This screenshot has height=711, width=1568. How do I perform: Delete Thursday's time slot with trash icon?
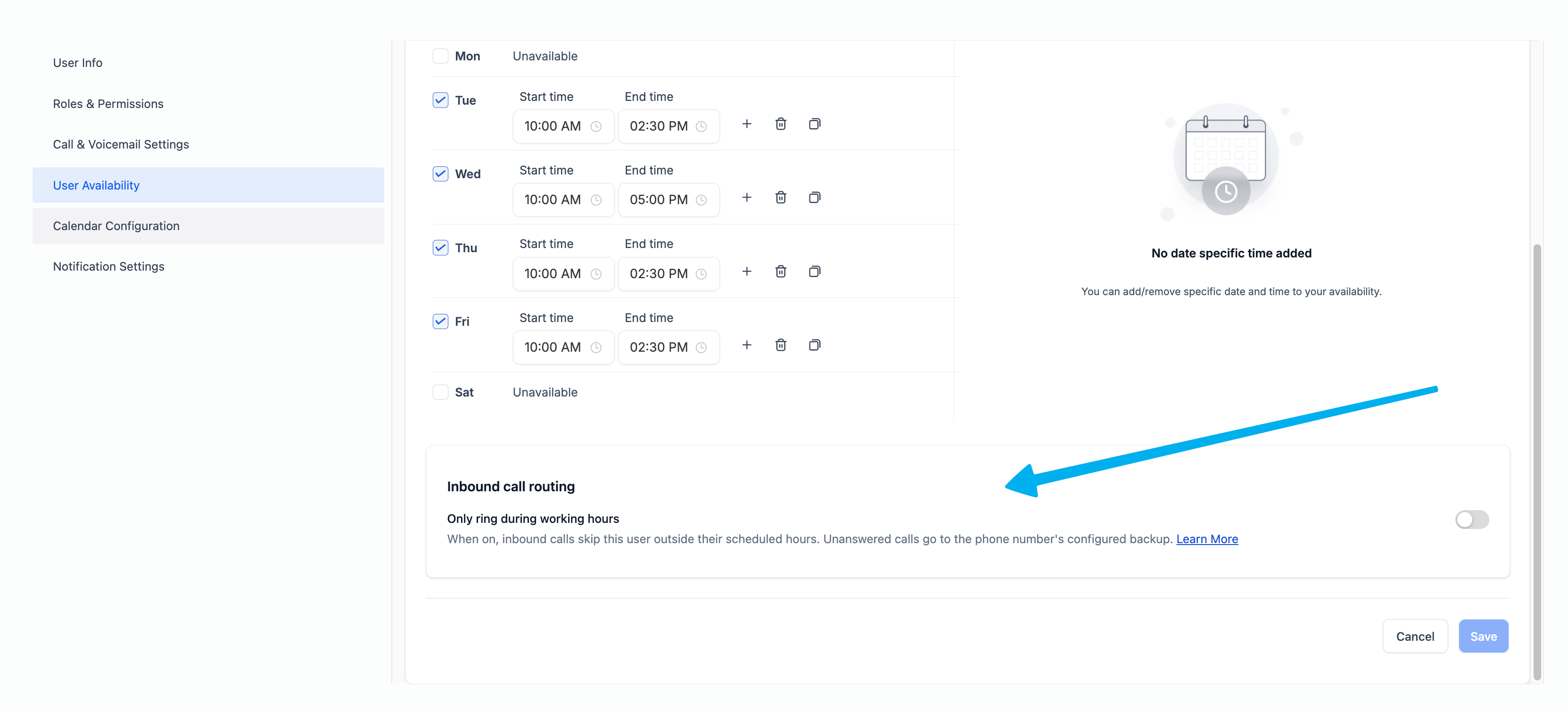click(780, 272)
